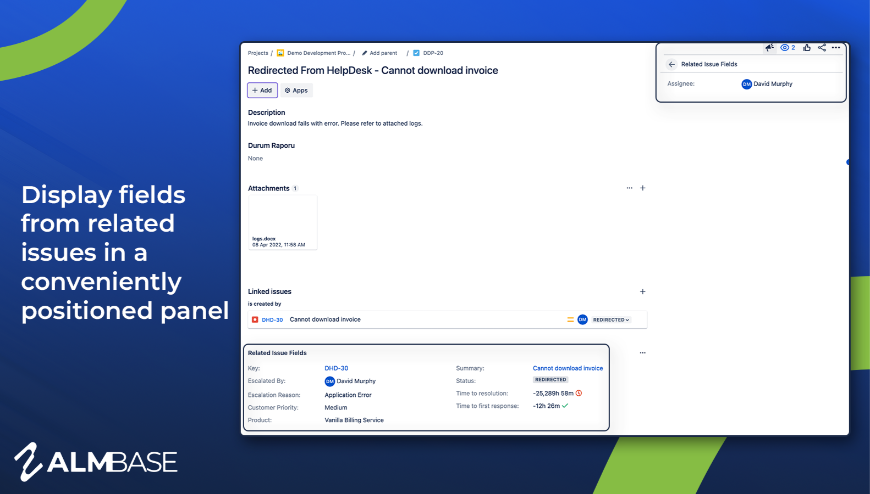Edit the issue title Redirected From HelpDesk

373,70
